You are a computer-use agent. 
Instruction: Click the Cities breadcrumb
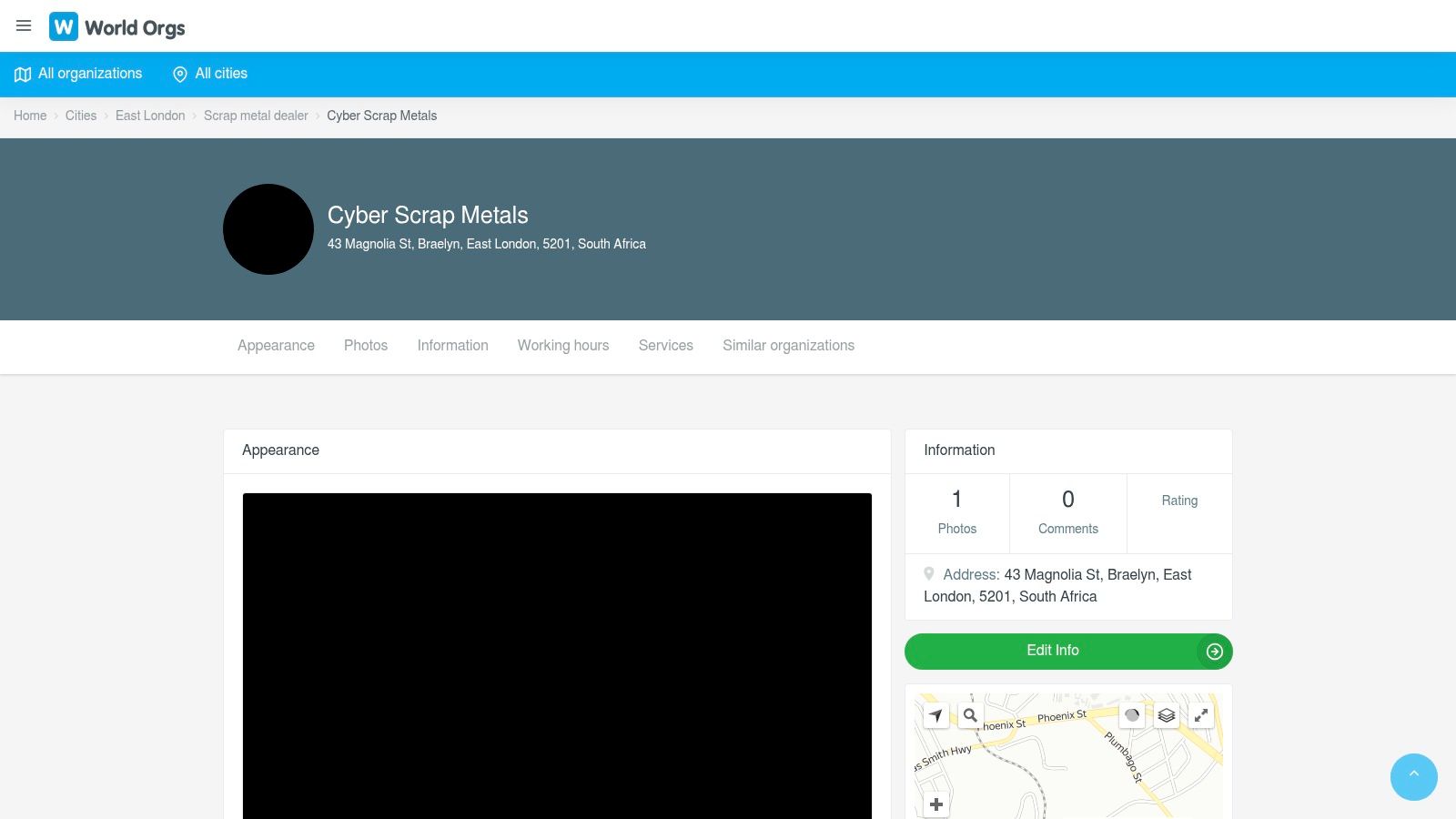(x=81, y=116)
